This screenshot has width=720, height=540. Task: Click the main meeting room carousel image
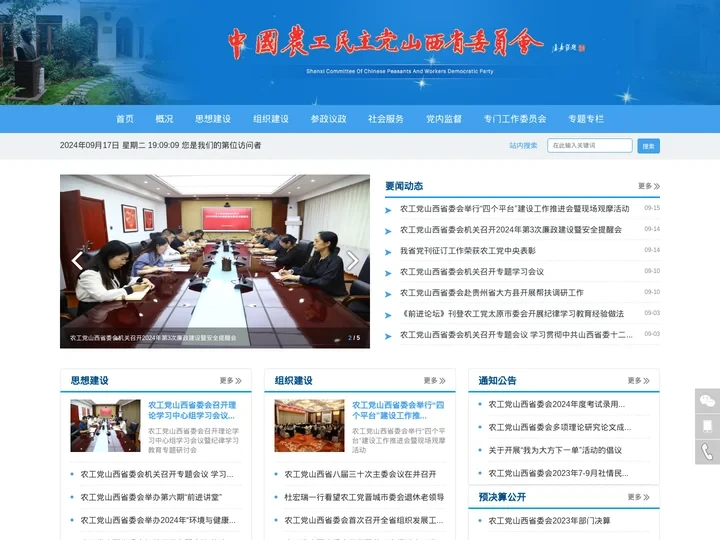click(x=215, y=261)
